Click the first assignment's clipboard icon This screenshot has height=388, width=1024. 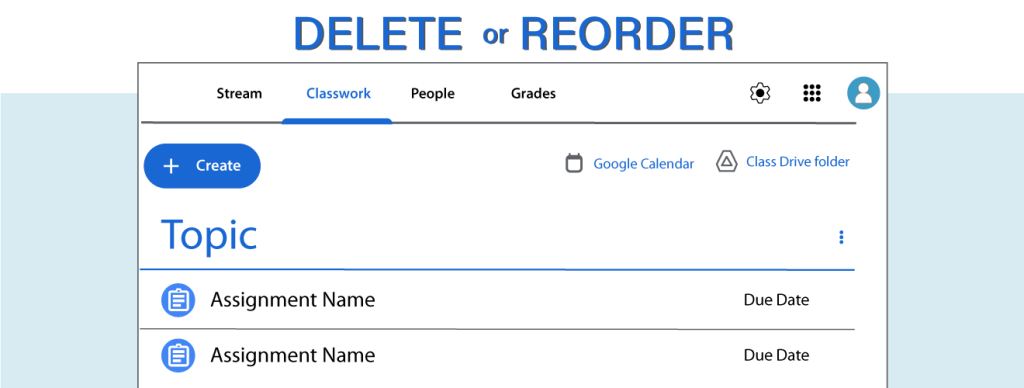(x=178, y=300)
